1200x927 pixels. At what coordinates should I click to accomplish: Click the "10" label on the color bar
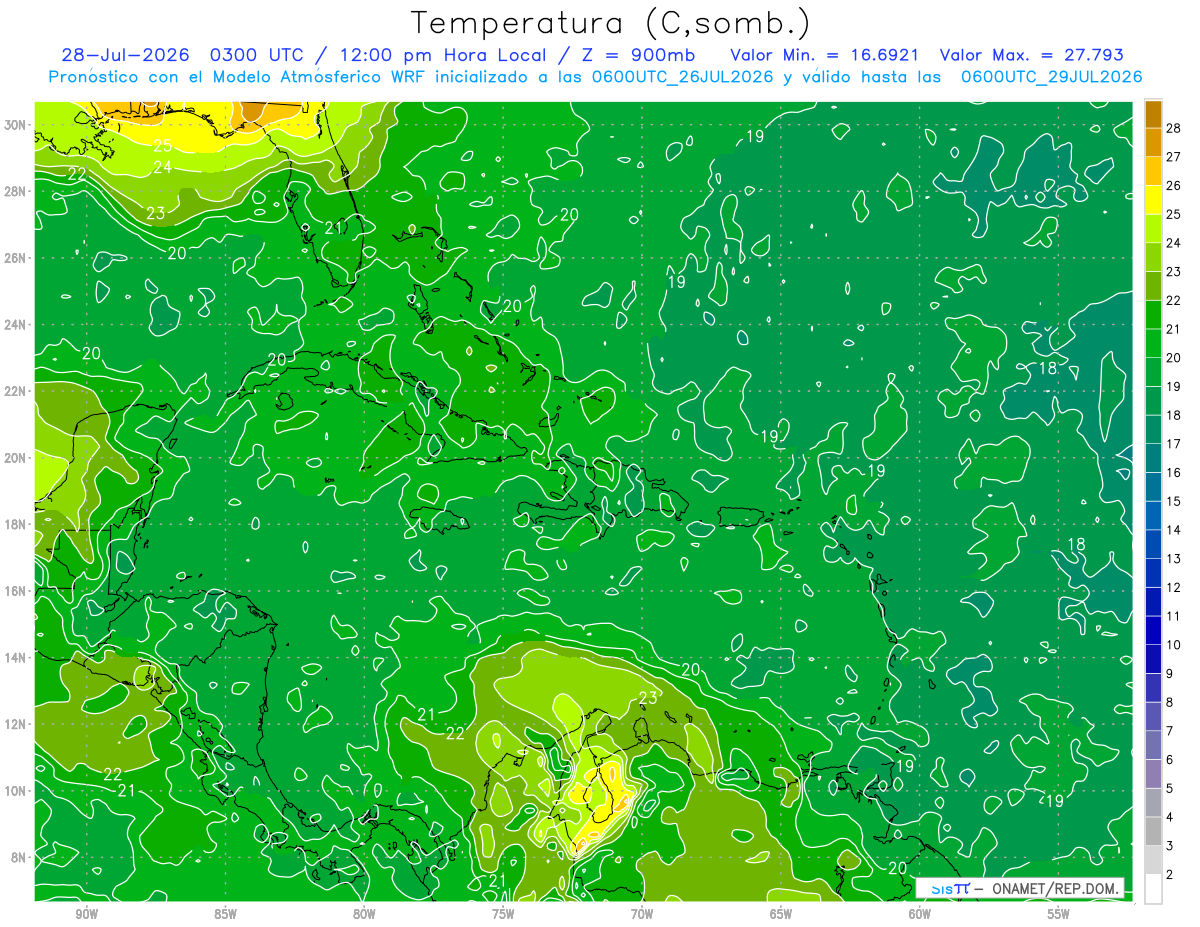point(1175,645)
